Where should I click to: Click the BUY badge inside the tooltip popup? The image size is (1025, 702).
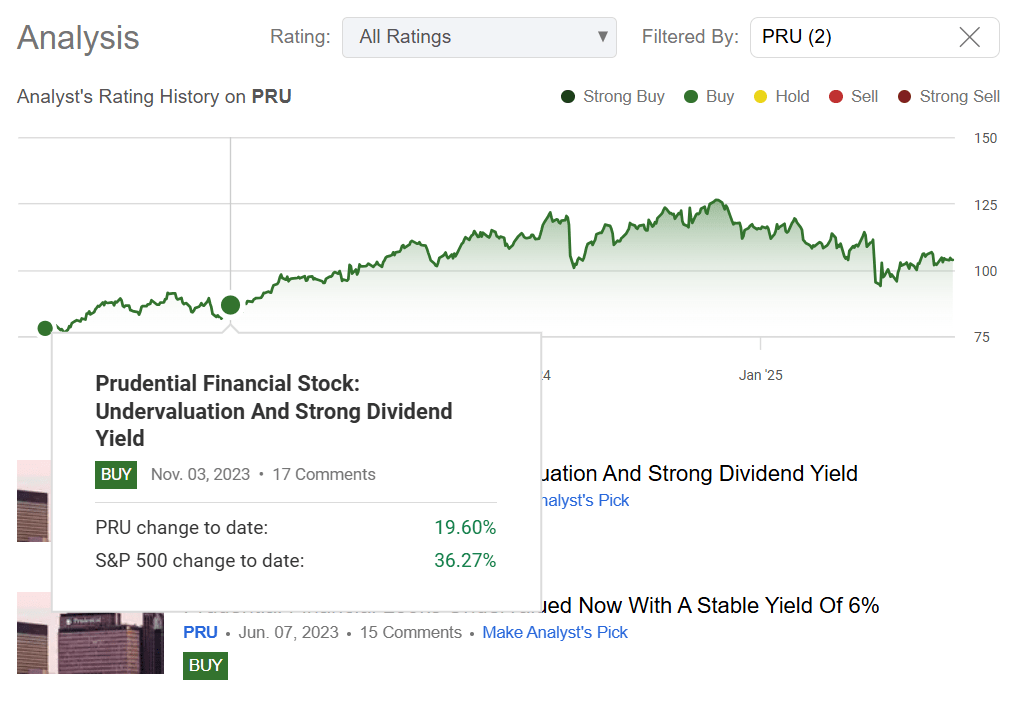114,475
